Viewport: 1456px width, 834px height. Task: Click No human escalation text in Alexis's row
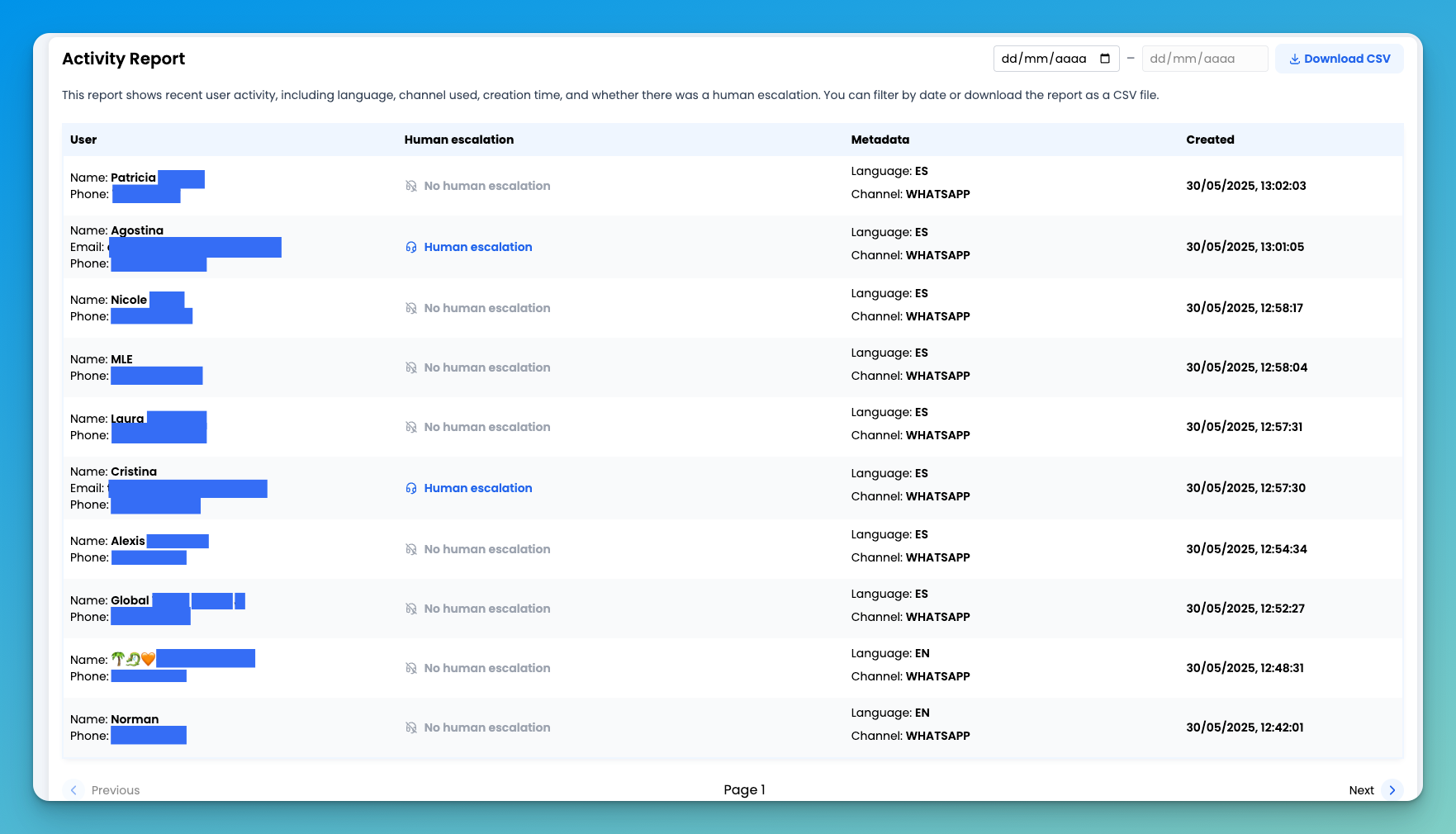pos(487,549)
